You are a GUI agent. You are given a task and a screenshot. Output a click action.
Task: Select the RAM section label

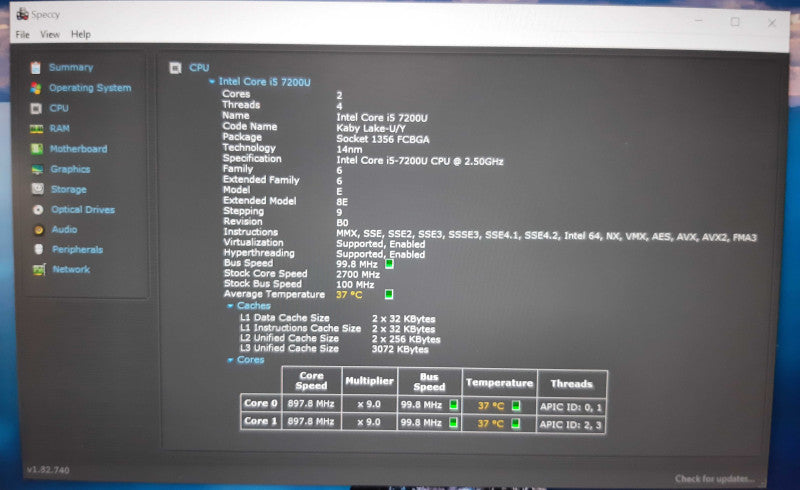pos(60,129)
